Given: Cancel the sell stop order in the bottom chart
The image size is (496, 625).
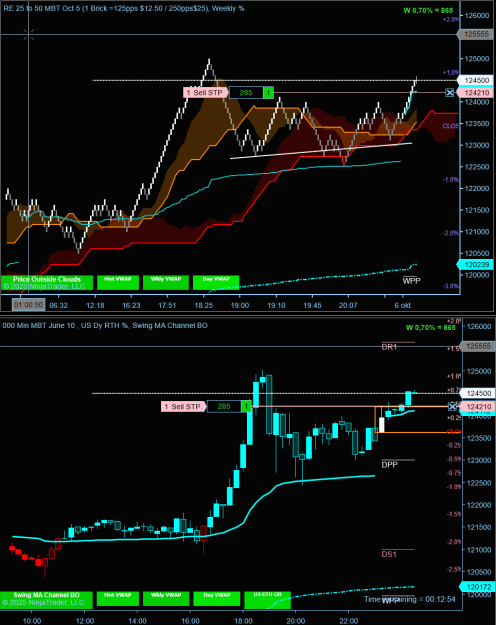Looking at the screenshot, I should click(452, 407).
